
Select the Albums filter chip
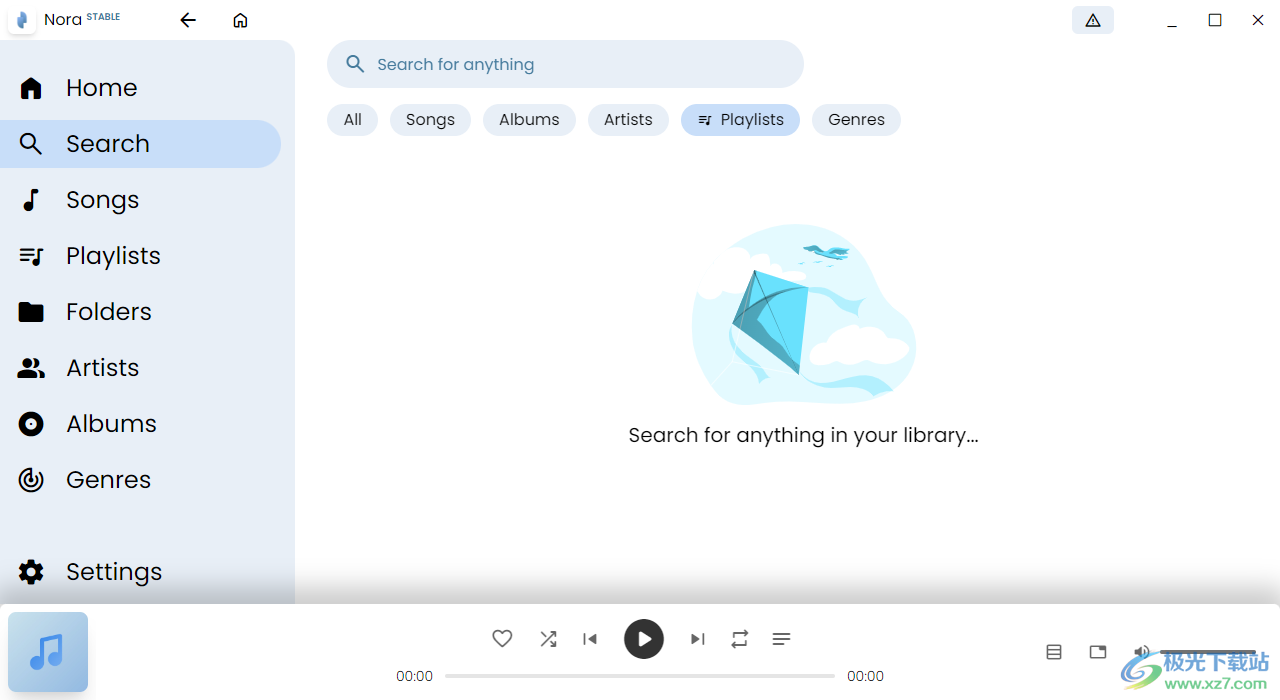tap(529, 120)
